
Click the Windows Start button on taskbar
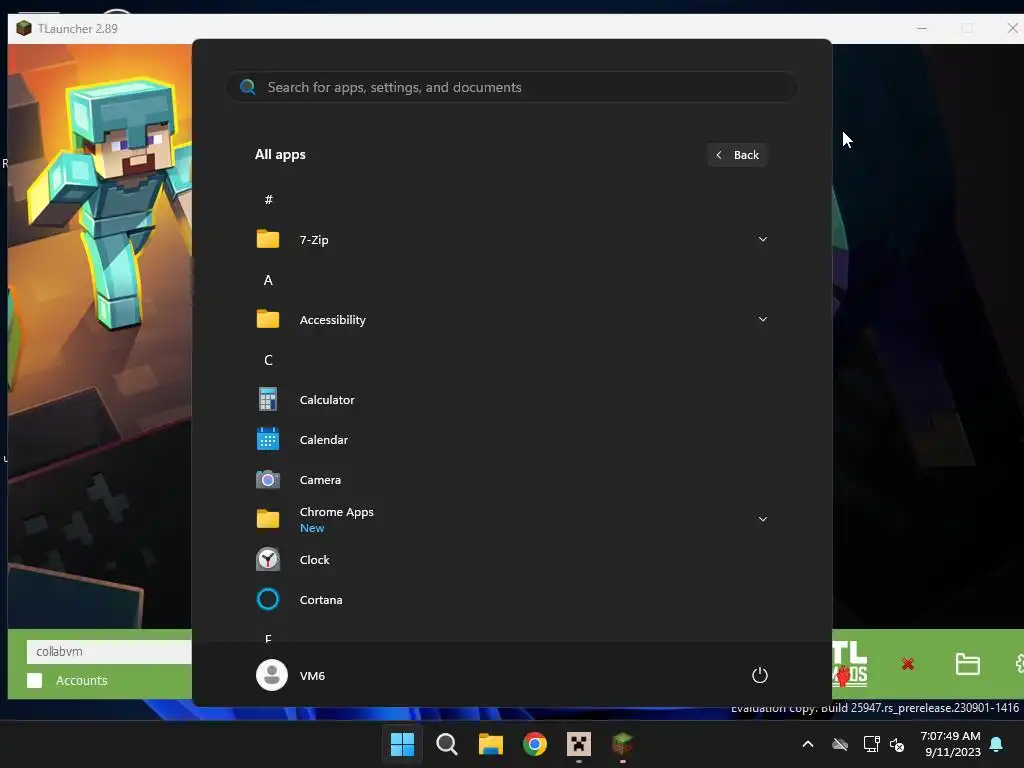(x=402, y=744)
